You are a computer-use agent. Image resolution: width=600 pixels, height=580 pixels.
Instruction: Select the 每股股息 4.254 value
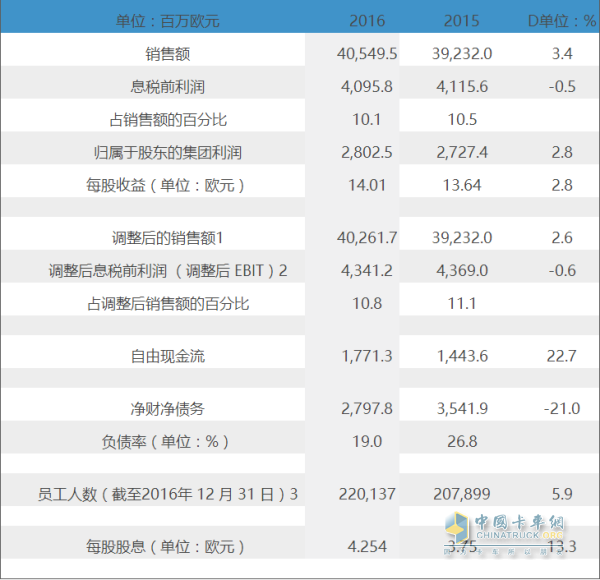point(368,547)
